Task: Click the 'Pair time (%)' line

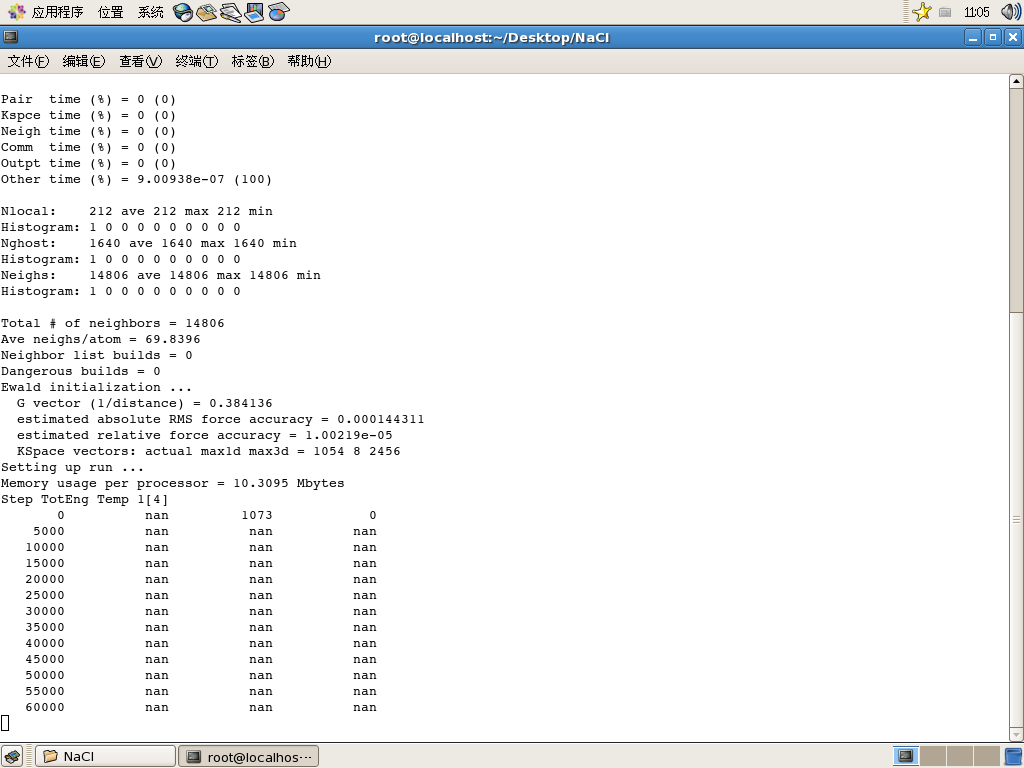Action: coord(88,99)
